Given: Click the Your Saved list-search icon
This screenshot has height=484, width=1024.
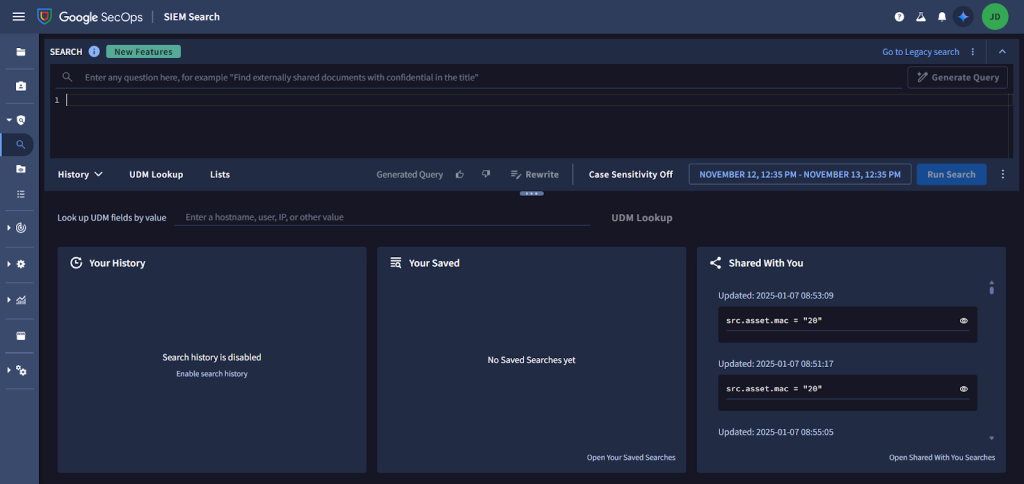Looking at the screenshot, I should 396,263.
